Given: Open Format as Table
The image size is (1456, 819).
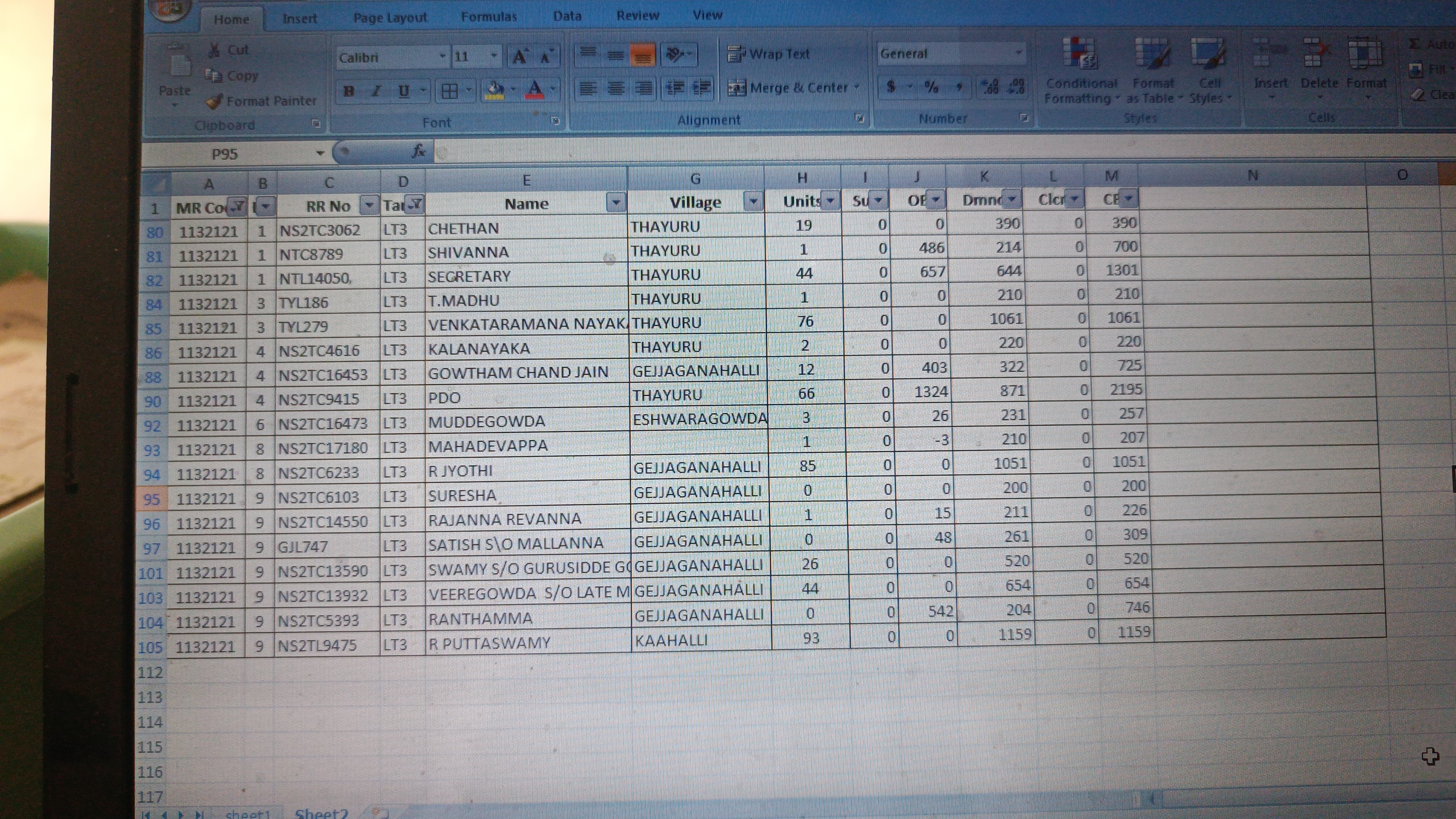Looking at the screenshot, I should [1153, 71].
